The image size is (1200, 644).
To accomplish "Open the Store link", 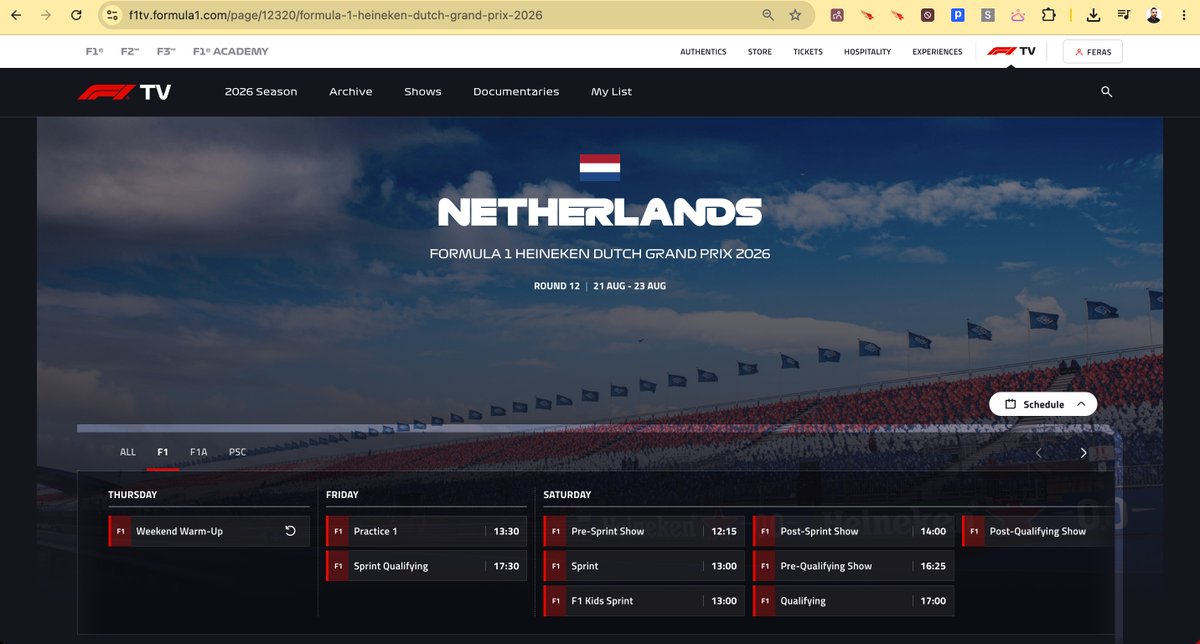I will [x=760, y=52].
